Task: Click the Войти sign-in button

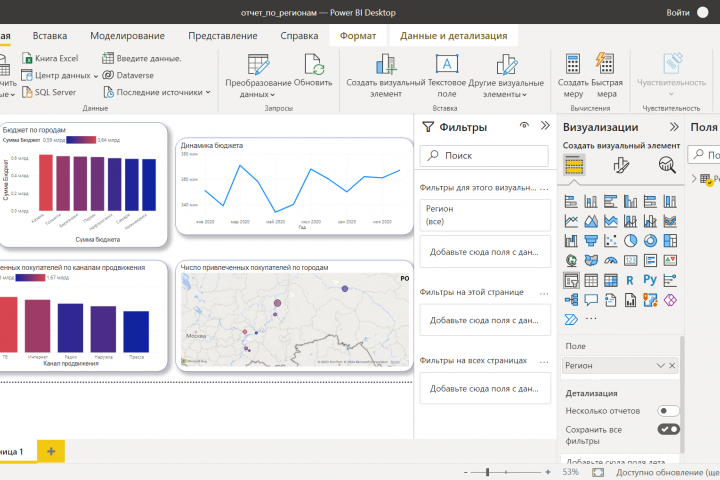Action: pyautogui.click(x=678, y=13)
